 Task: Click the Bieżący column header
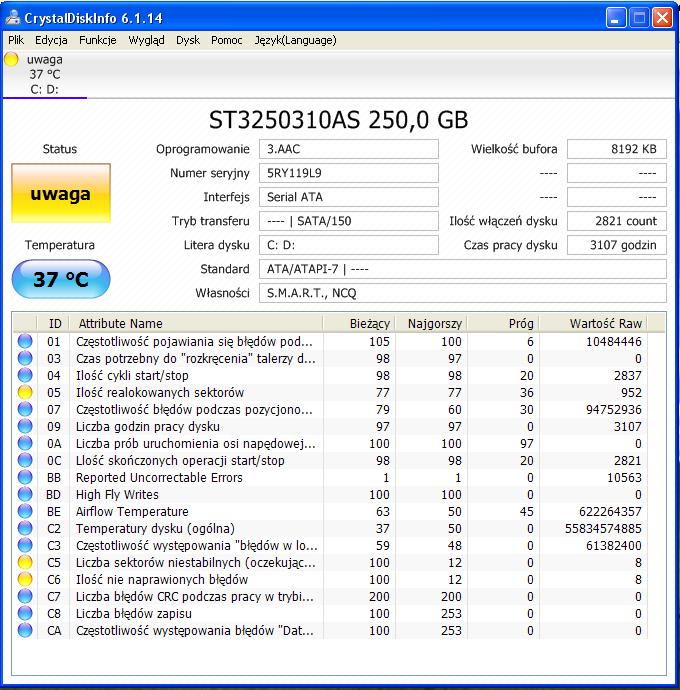click(x=359, y=323)
